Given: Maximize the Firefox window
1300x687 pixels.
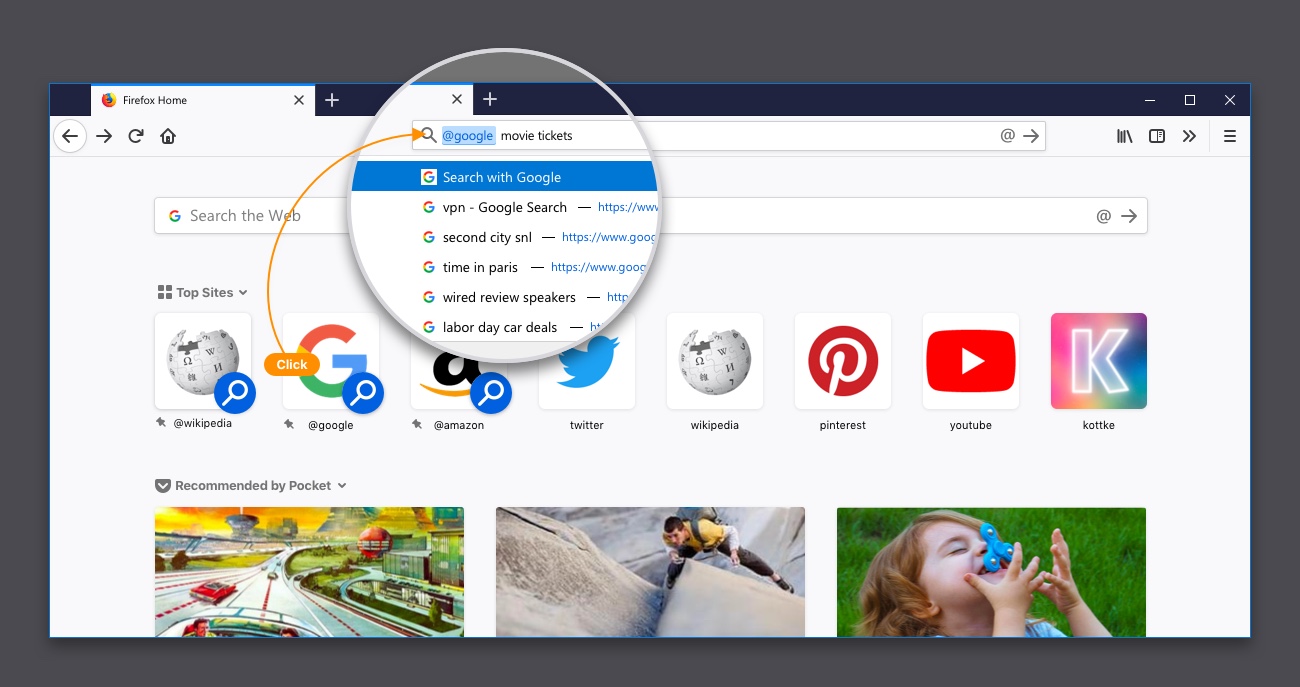Looking at the screenshot, I should (x=1190, y=100).
